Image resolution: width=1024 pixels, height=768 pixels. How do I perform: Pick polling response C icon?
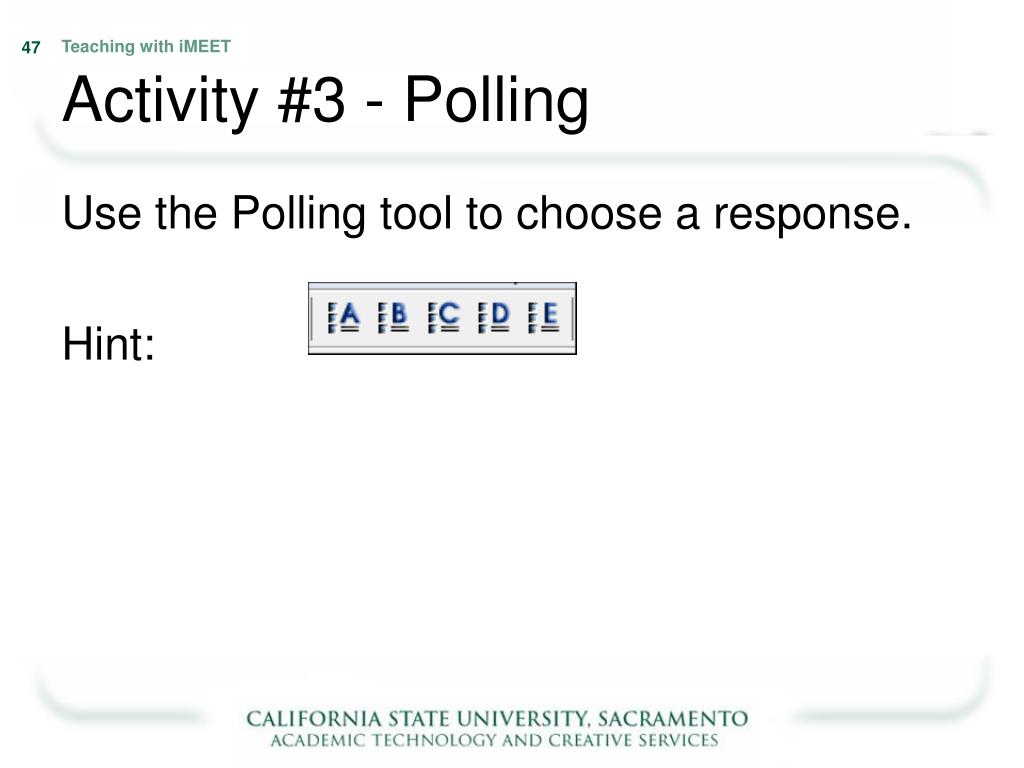coord(443,317)
